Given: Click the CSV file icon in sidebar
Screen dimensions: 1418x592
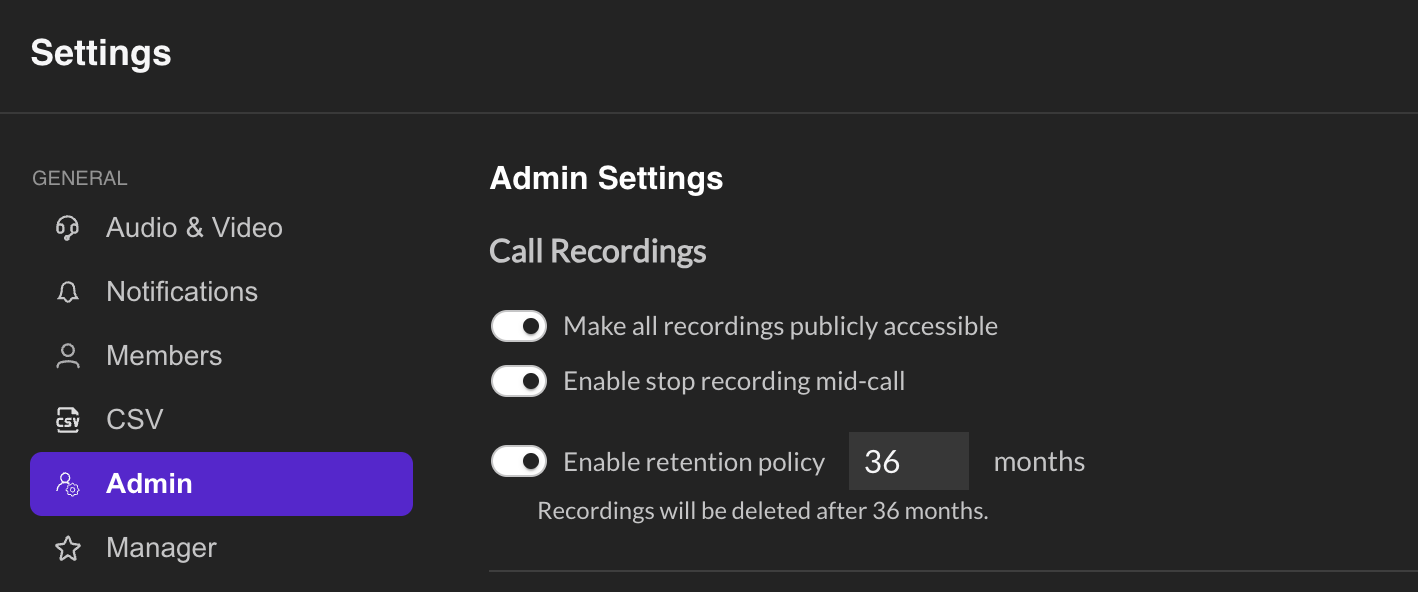Looking at the screenshot, I should tap(68, 420).
